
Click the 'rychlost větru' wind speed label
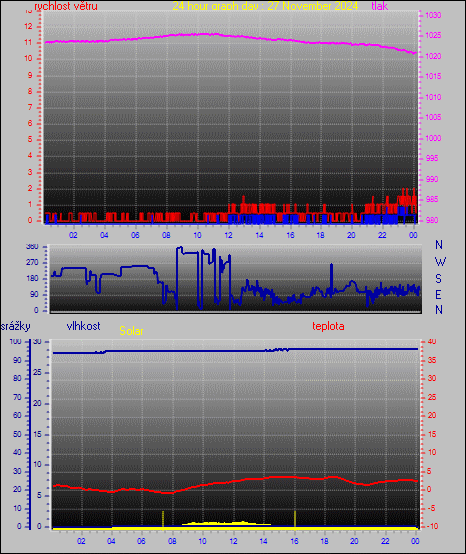click(x=66, y=6)
